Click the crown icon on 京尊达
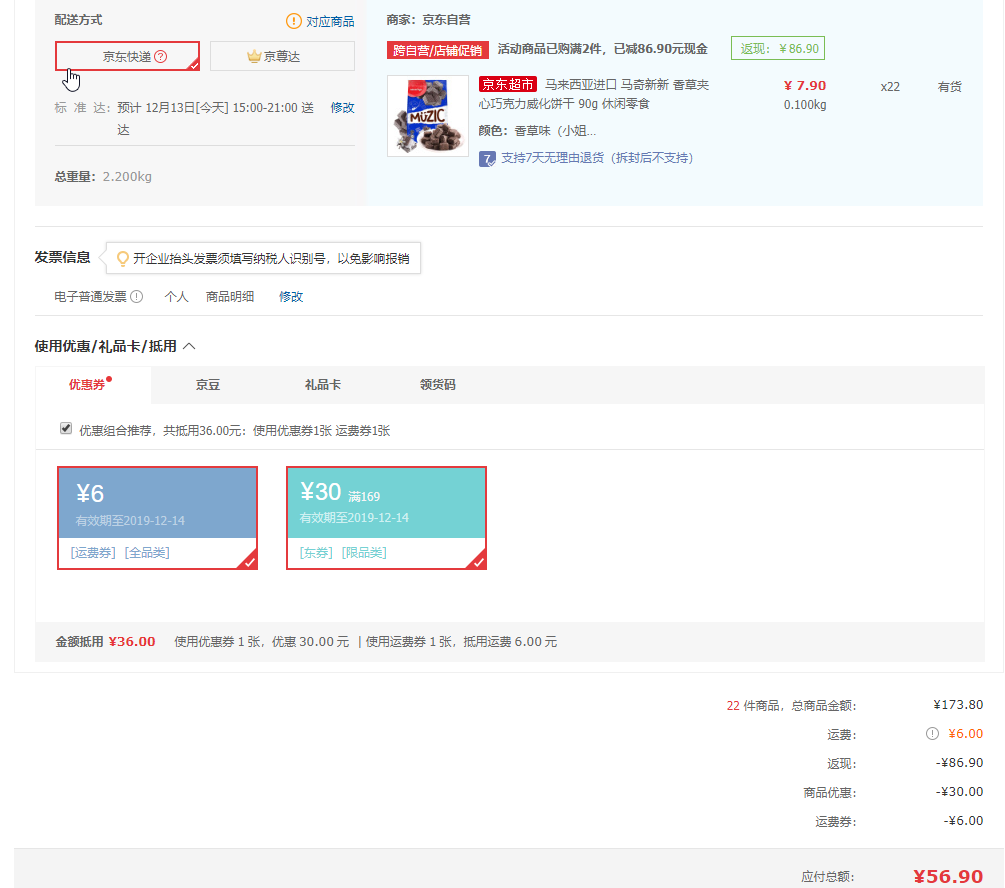Screen dimensions: 1005x888 pyautogui.click(x=254, y=56)
